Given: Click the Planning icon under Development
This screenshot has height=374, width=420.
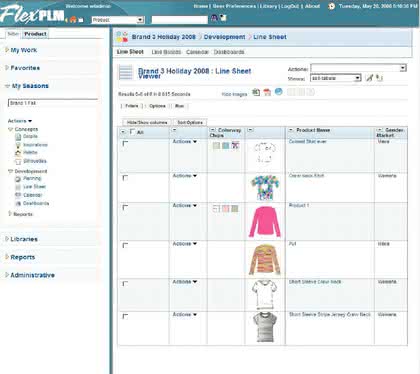Looking at the screenshot, I should tap(18, 179).
